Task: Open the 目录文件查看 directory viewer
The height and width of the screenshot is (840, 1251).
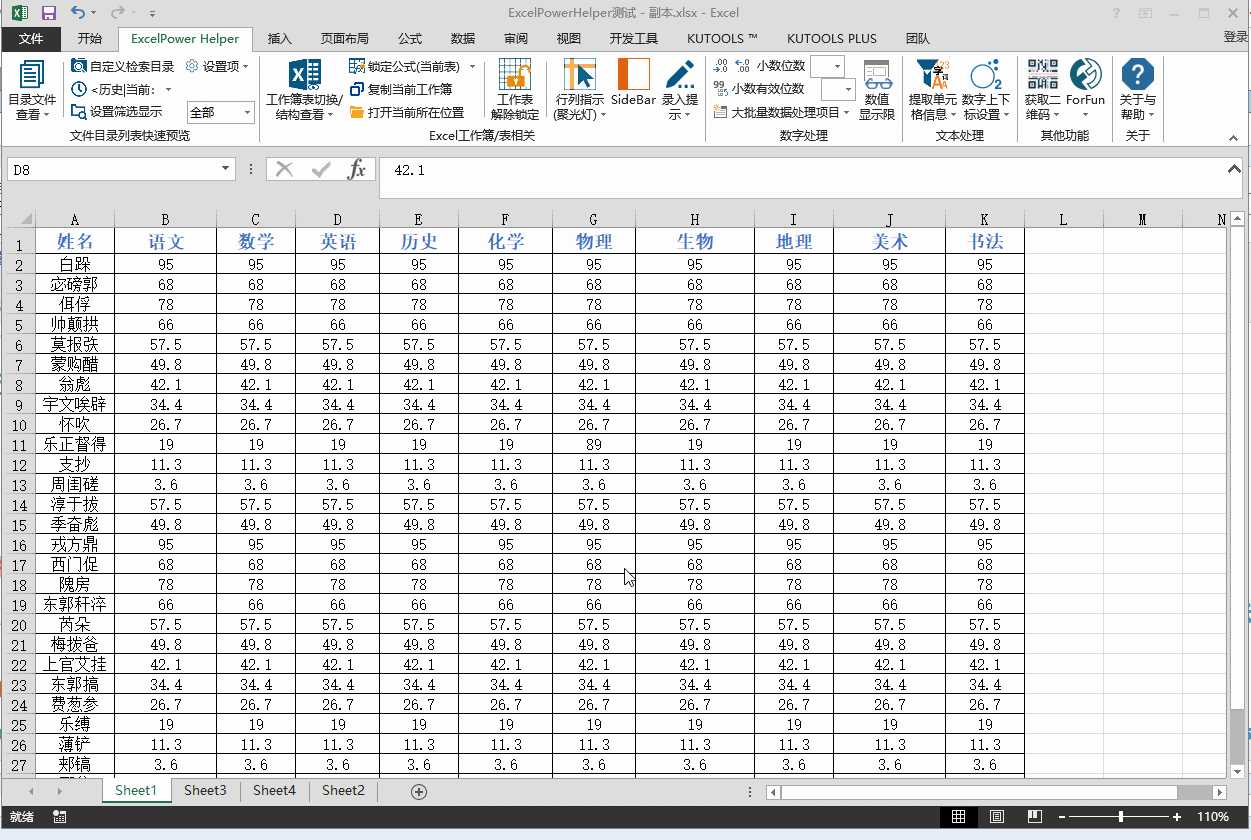Action: tap(32, 90)
